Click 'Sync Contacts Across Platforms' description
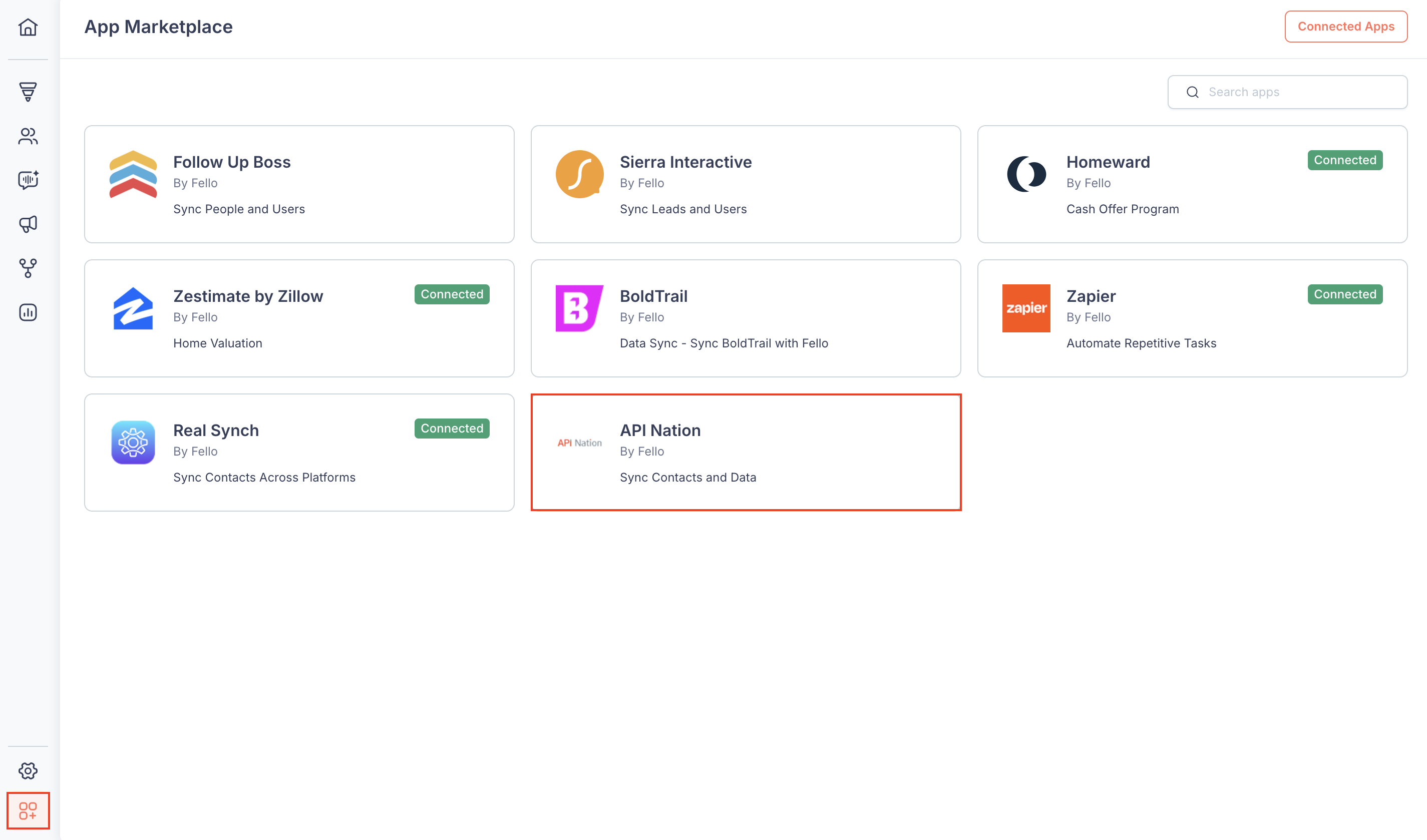The image size is (1427, 840). pos(264,477)
